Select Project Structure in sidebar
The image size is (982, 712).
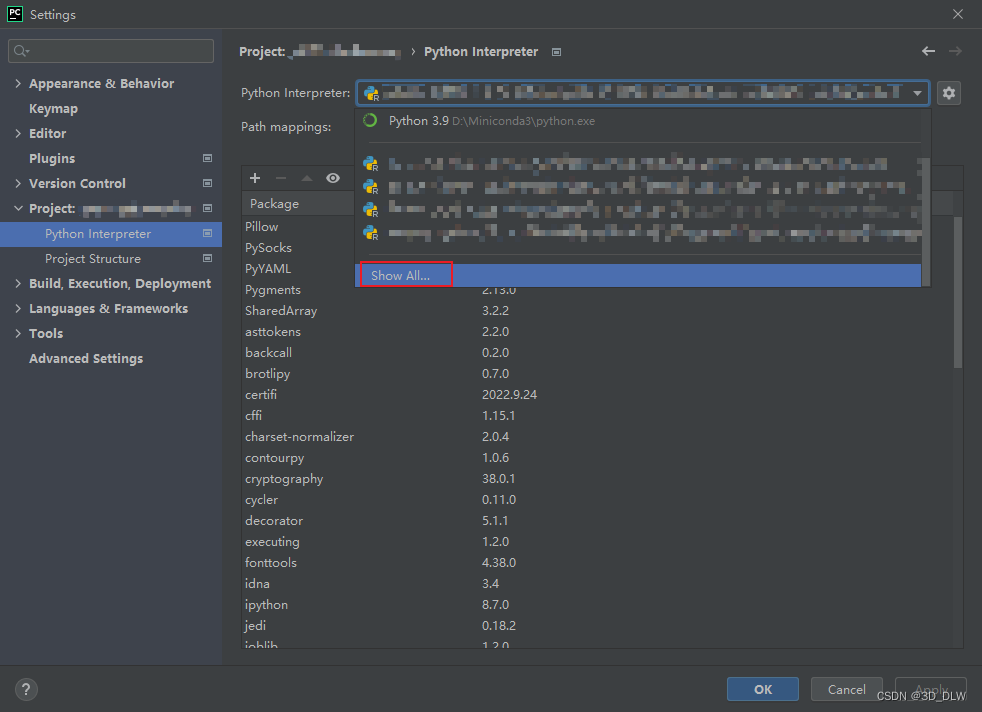(111, 259)
